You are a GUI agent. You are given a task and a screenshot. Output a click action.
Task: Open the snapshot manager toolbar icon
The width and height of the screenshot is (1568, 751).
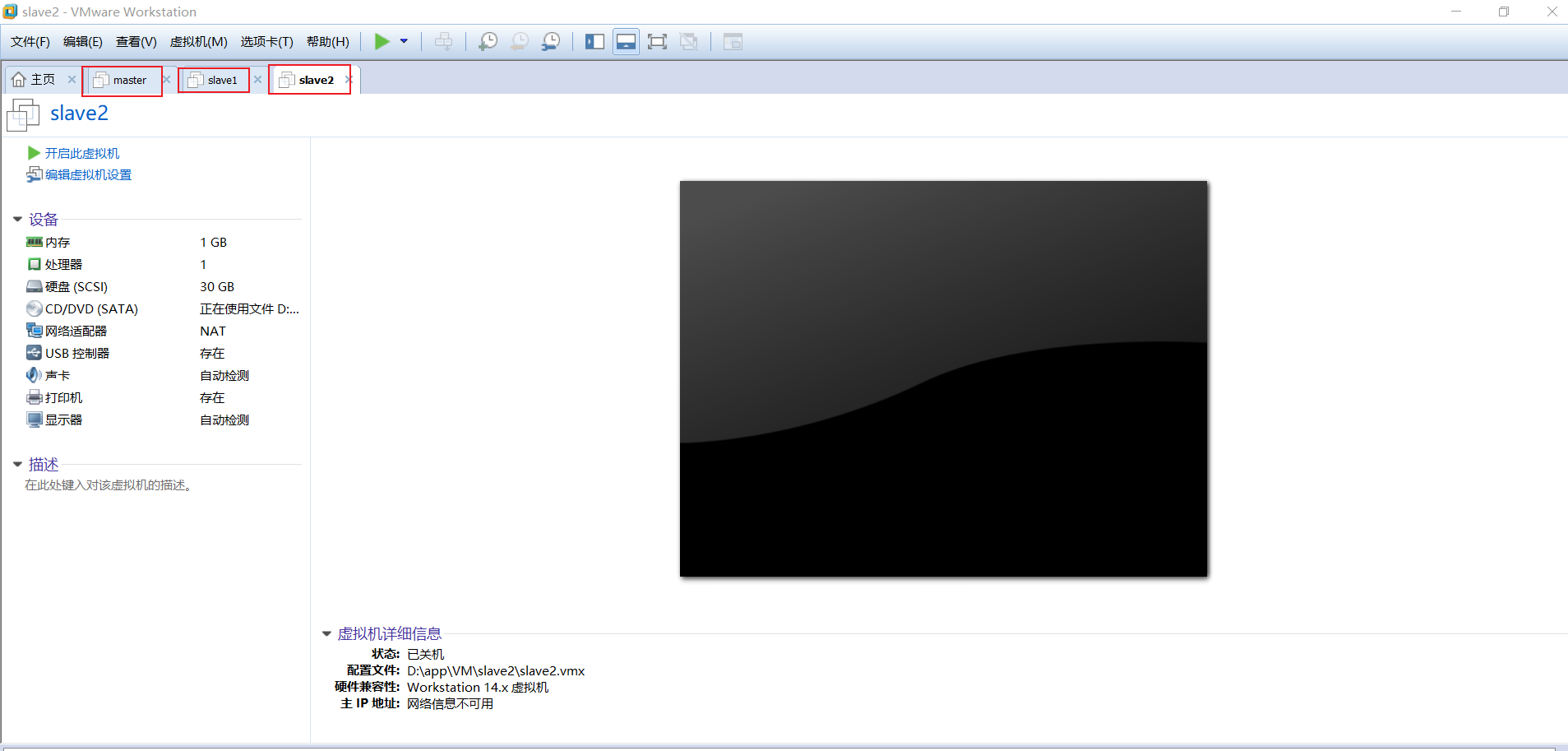551,41
